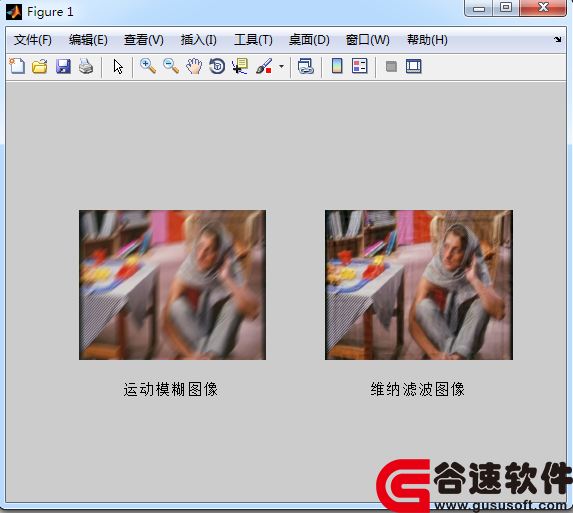This screenshot has width=573, height=513.
Task: Click the Link Plot toolbar icon
Action: click(x=306, y=66)
